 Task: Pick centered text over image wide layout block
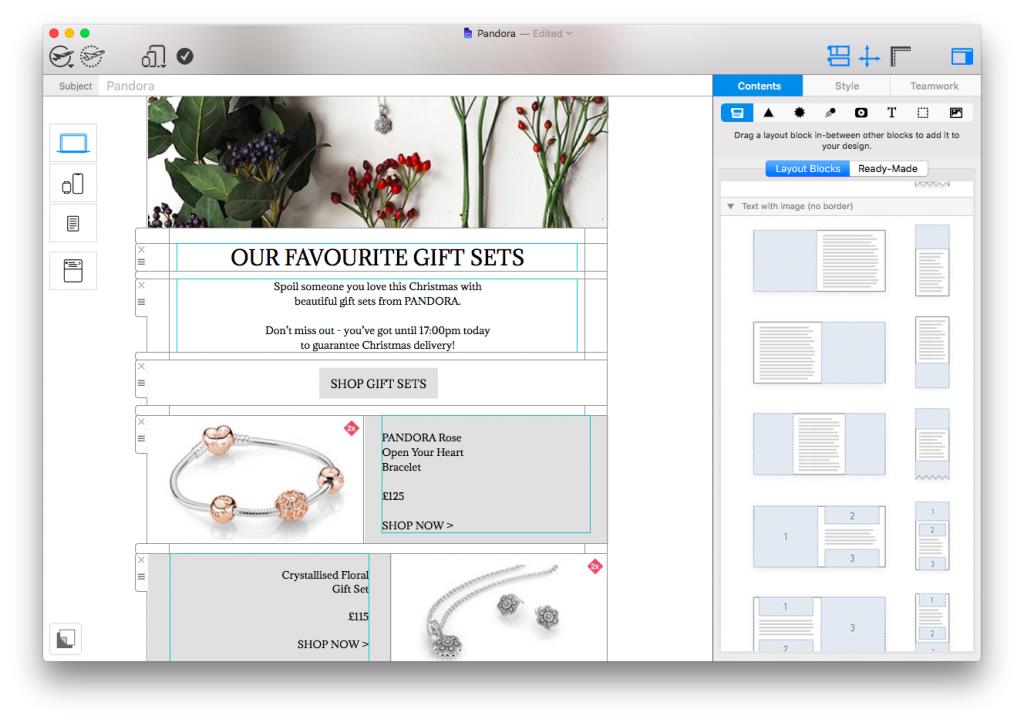(819, 443)
